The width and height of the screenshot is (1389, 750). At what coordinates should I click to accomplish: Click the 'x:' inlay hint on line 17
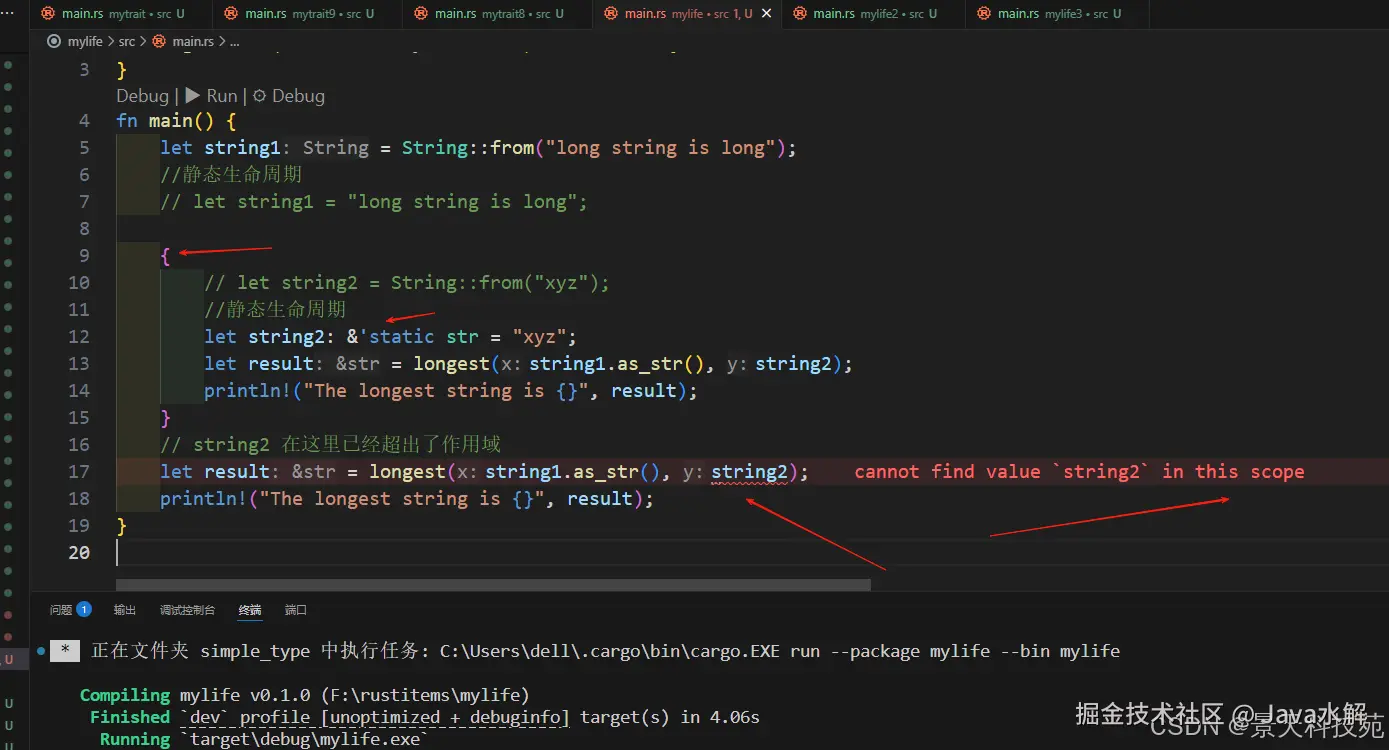468,472
